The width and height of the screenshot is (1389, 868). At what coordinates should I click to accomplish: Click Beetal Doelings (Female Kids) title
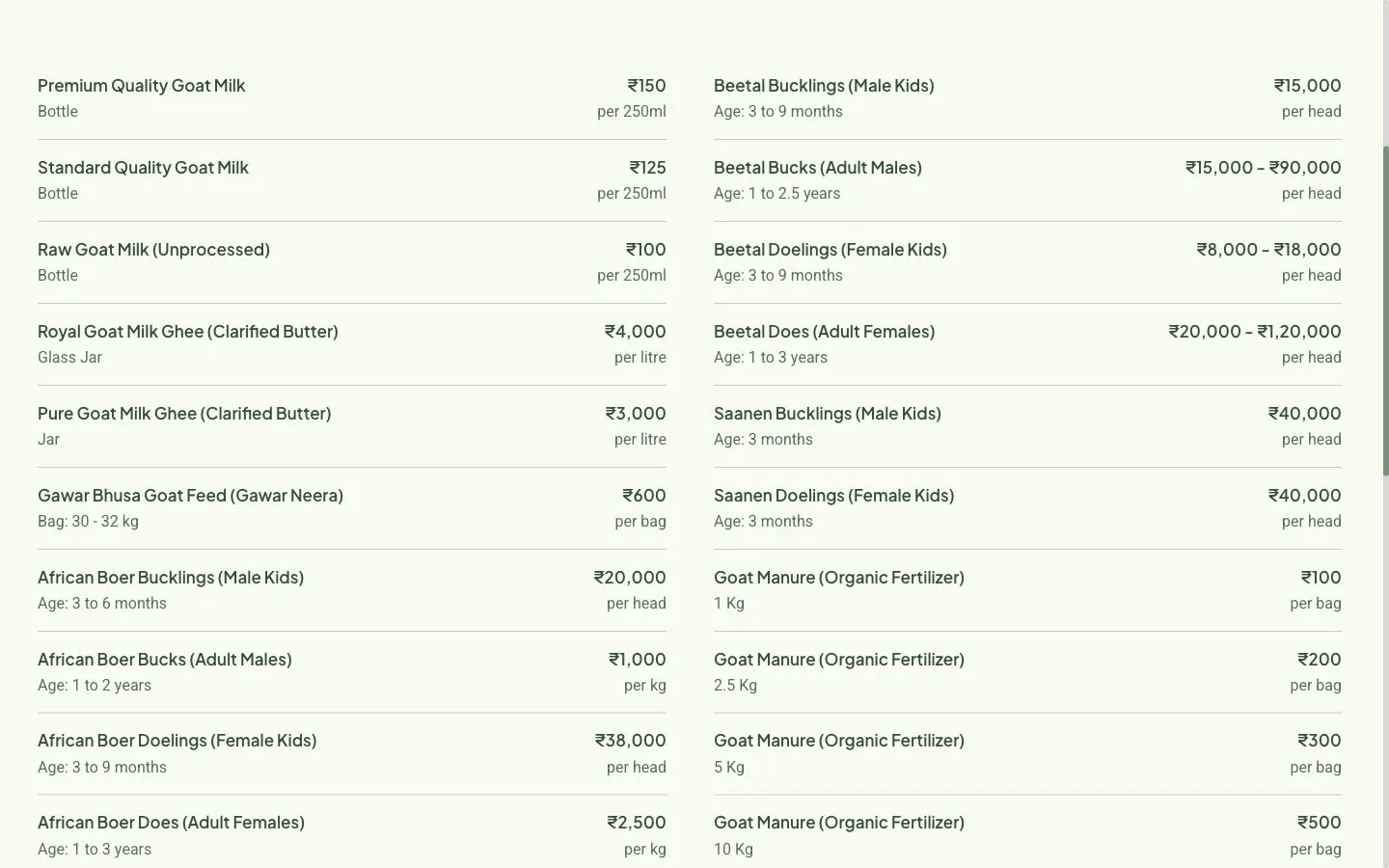(831, 250)
